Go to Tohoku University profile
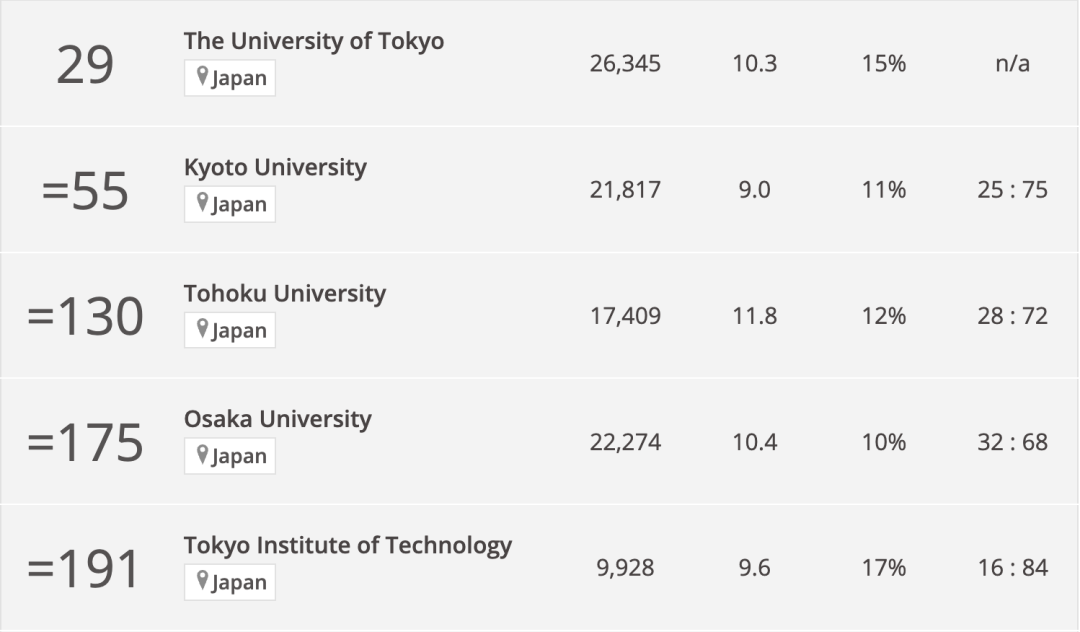The width and height of the screenshot is (1080, 632). tap(284, 293)
